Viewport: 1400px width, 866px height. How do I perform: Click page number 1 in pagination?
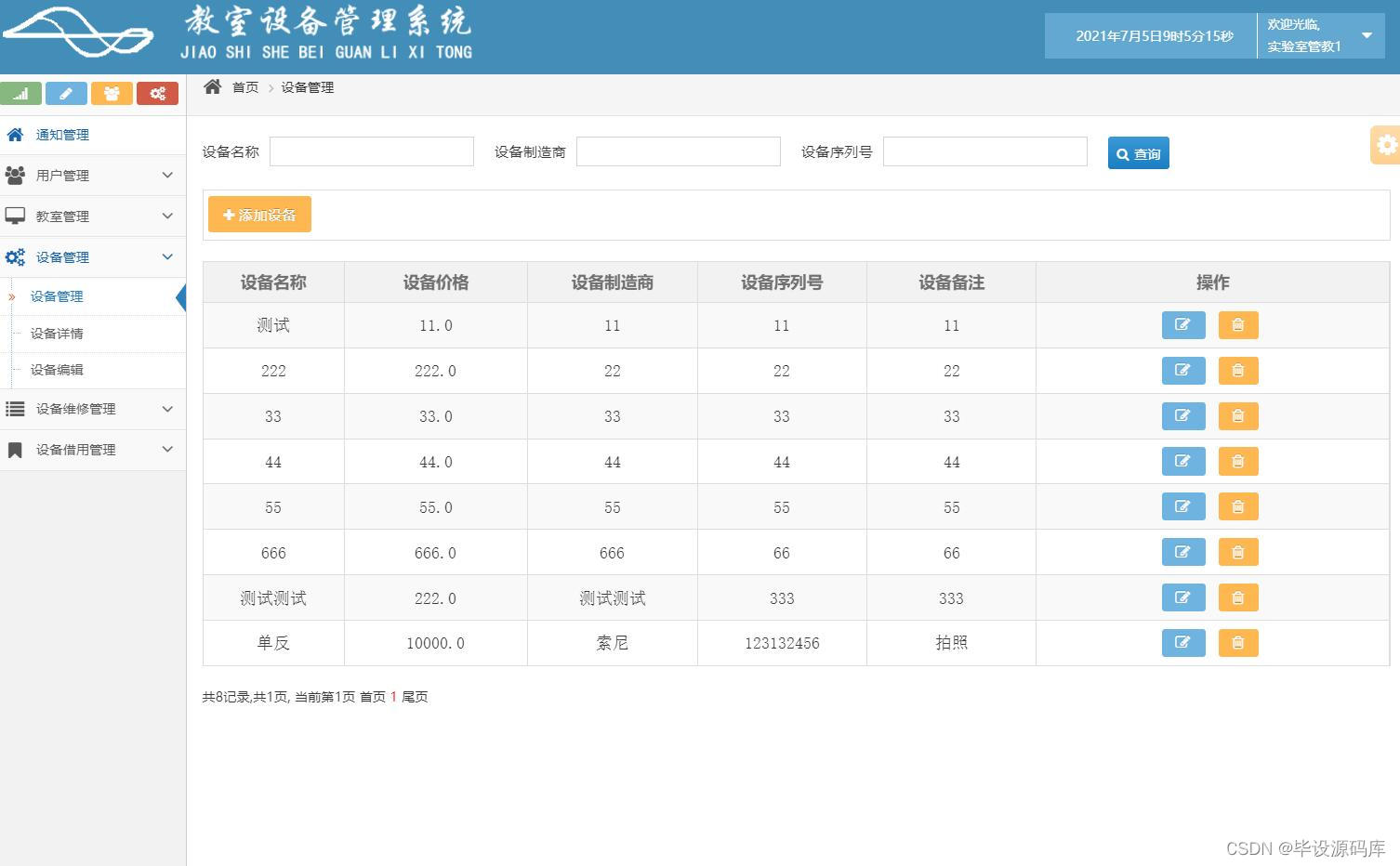393,697
